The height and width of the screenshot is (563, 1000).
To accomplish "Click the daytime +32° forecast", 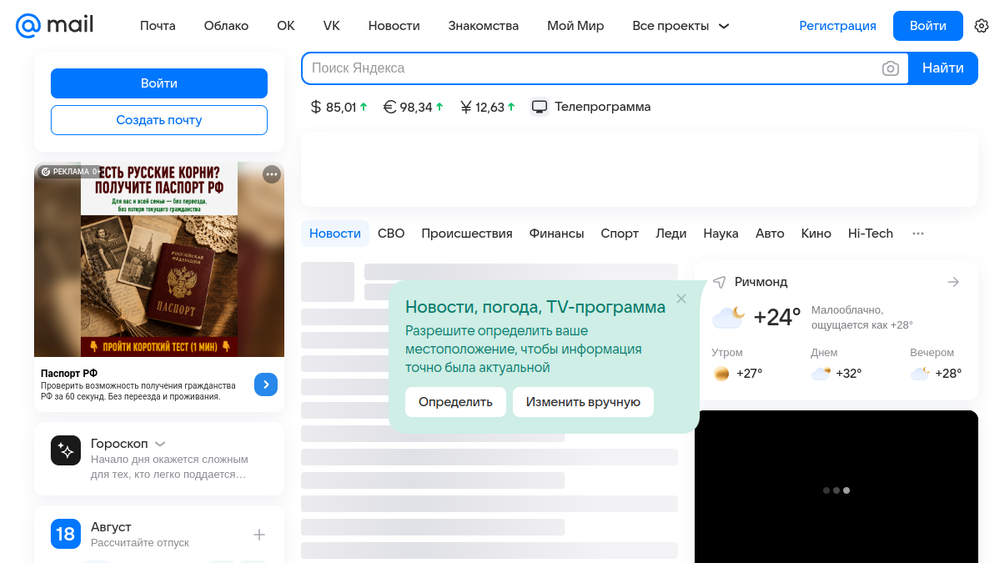I will [x=836, y=373].
